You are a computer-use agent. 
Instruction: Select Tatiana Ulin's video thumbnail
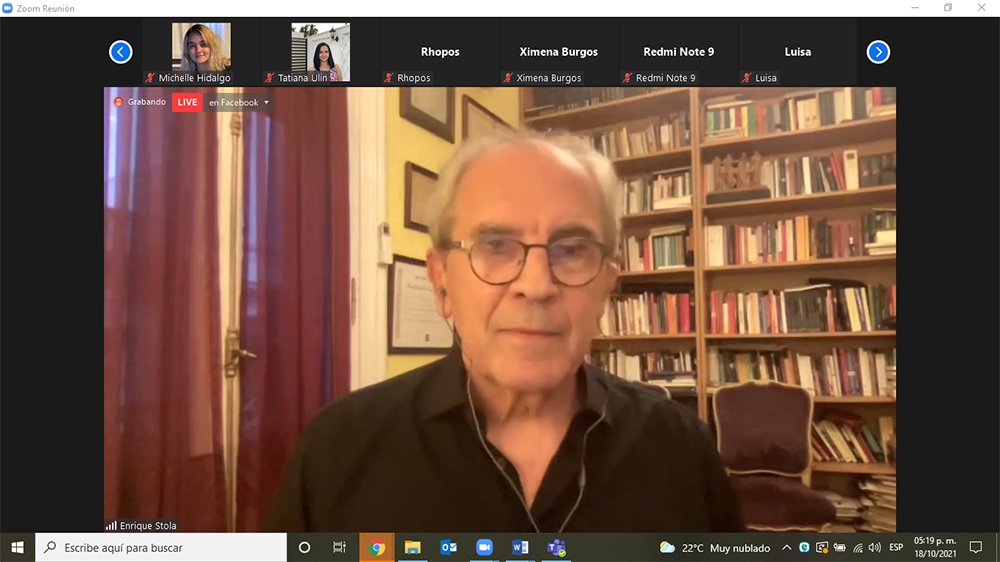pos(320,50)
